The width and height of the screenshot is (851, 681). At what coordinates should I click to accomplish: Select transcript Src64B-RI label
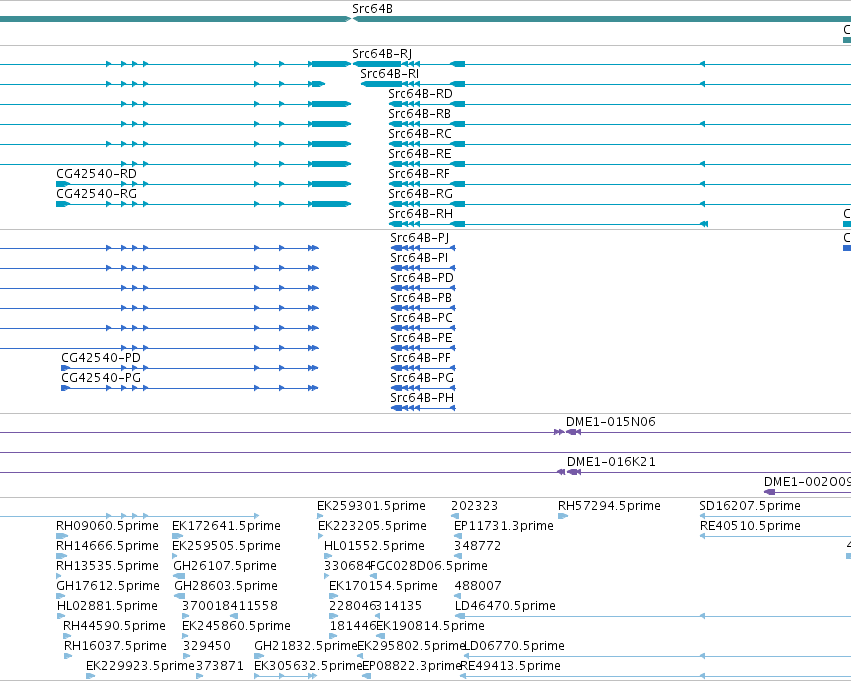390,74
